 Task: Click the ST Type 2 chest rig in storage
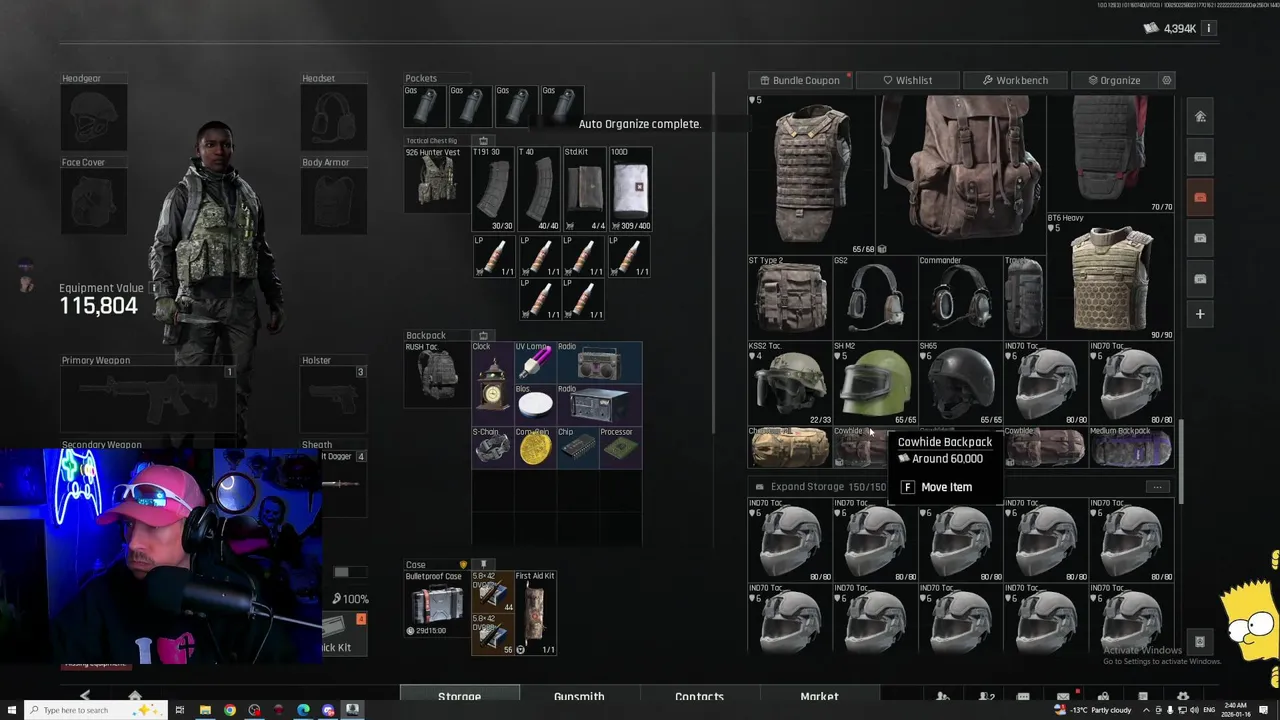pyautogui.click(x=790, y=297)
